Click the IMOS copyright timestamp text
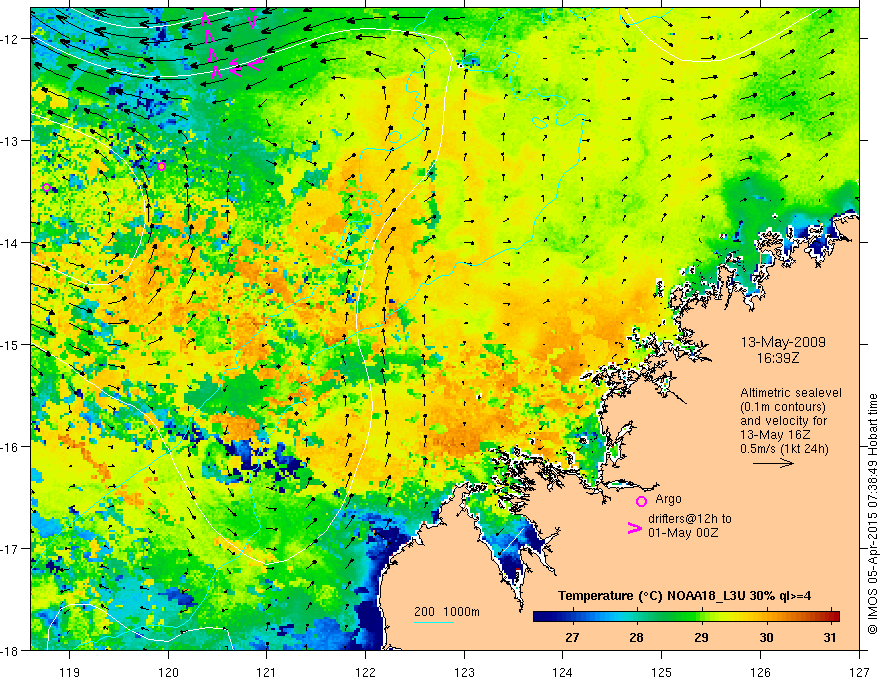This screenshot has height=680, width=880. (872, 514)
